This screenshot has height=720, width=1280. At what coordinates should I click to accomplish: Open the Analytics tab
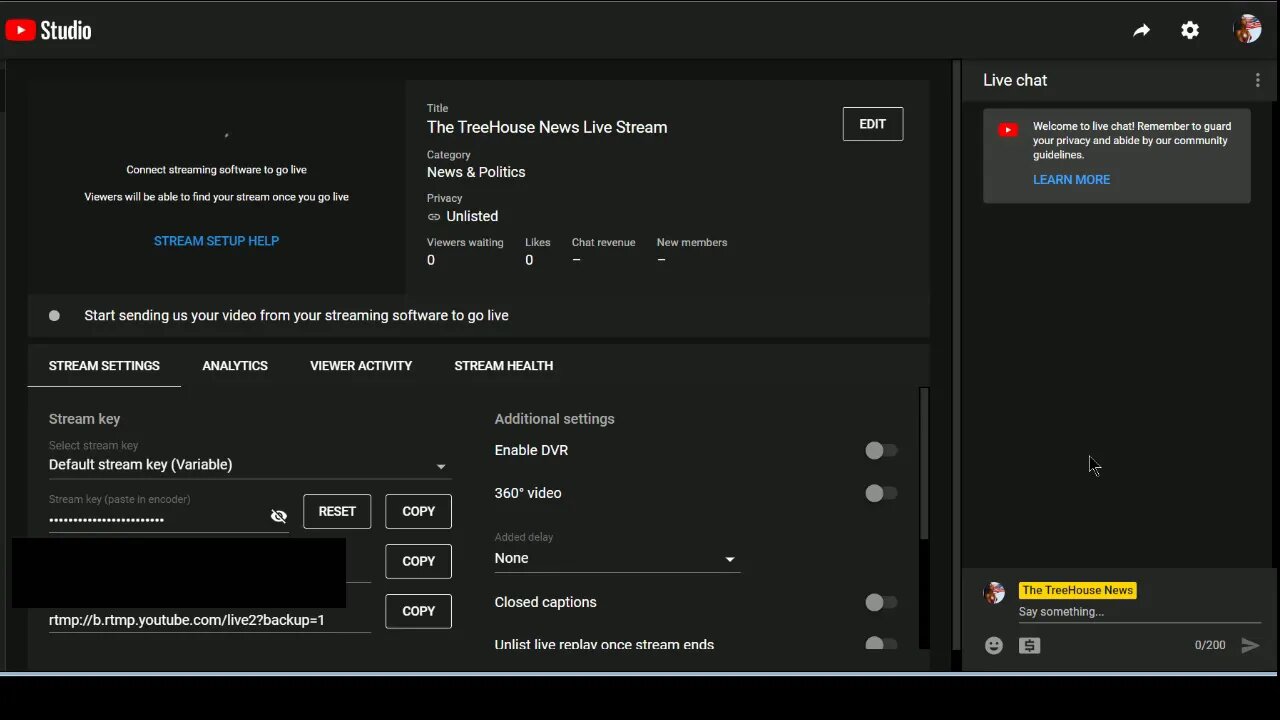click(x=235, y=366)
